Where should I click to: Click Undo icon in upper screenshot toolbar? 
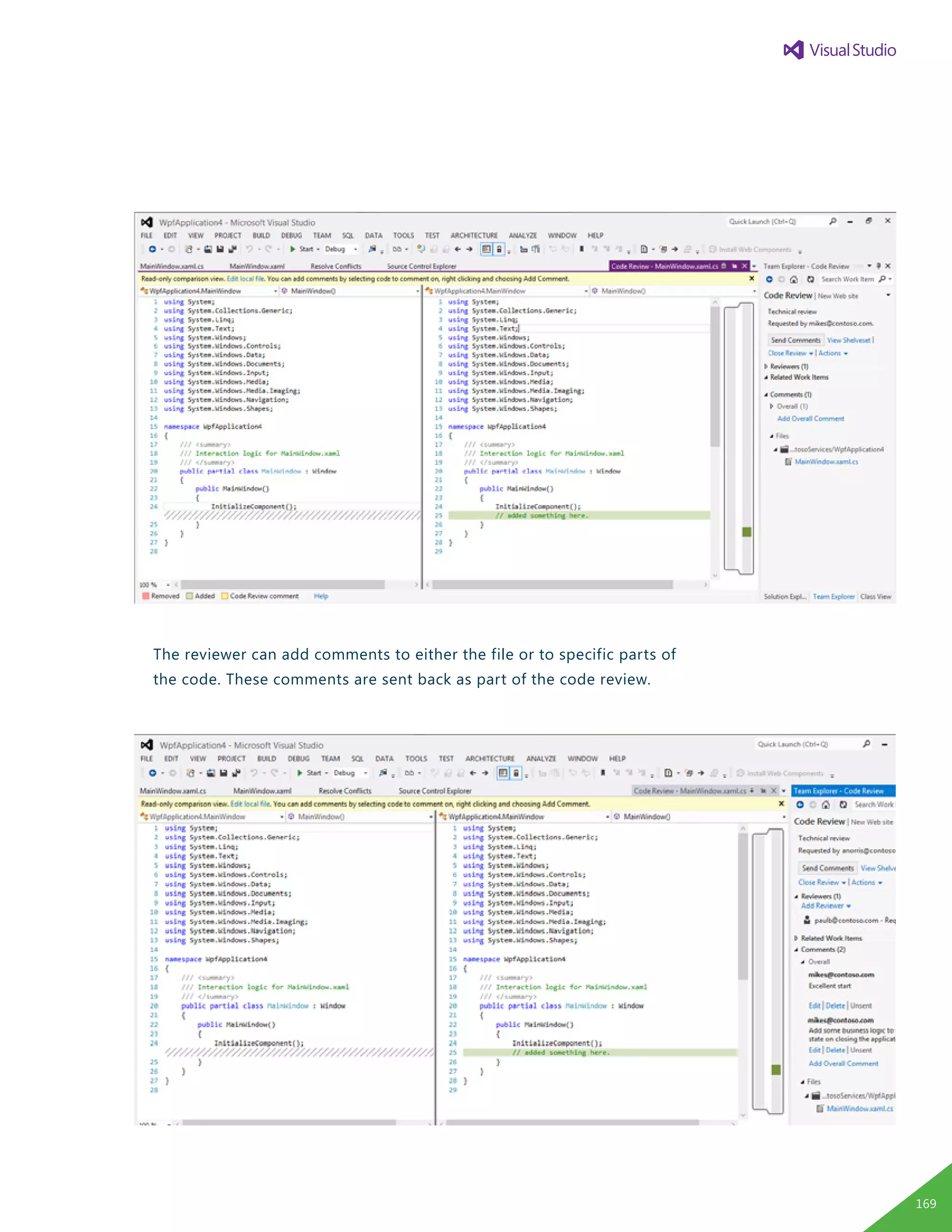click(x=249, y=249)
